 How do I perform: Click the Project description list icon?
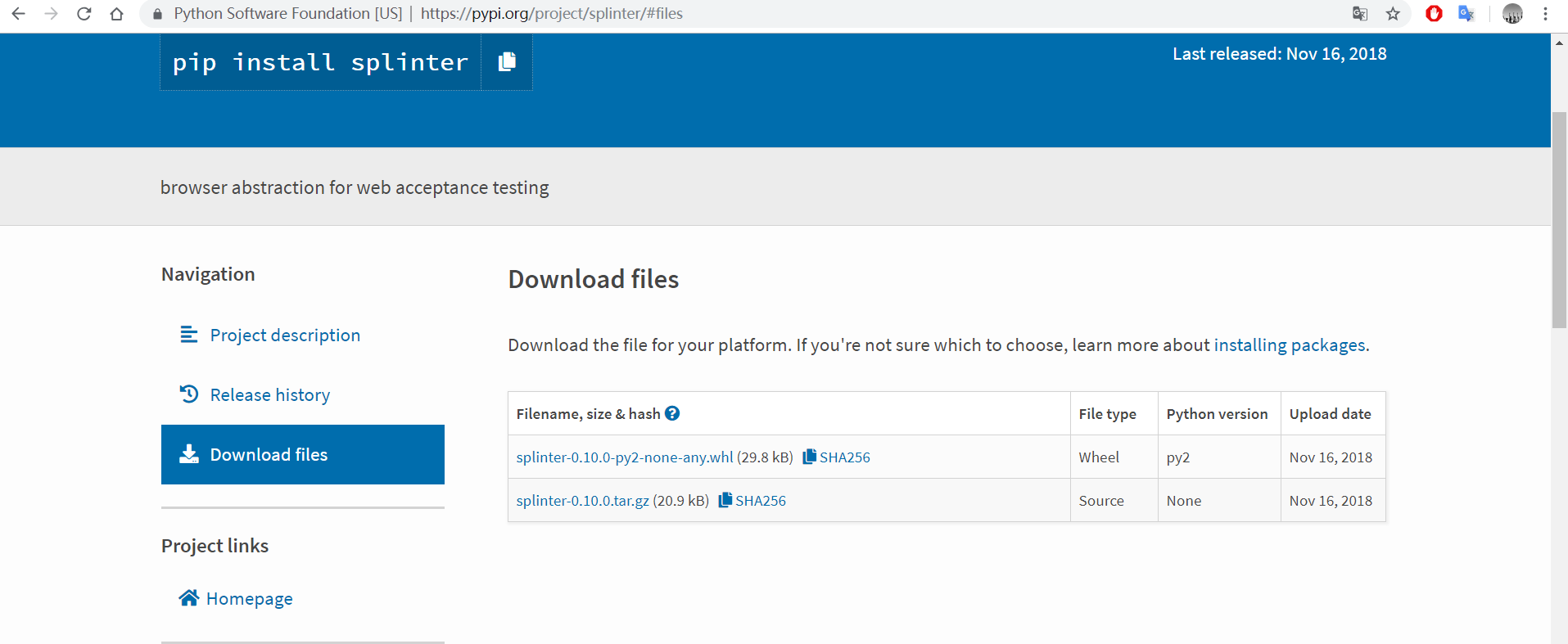tap(189, 334)
